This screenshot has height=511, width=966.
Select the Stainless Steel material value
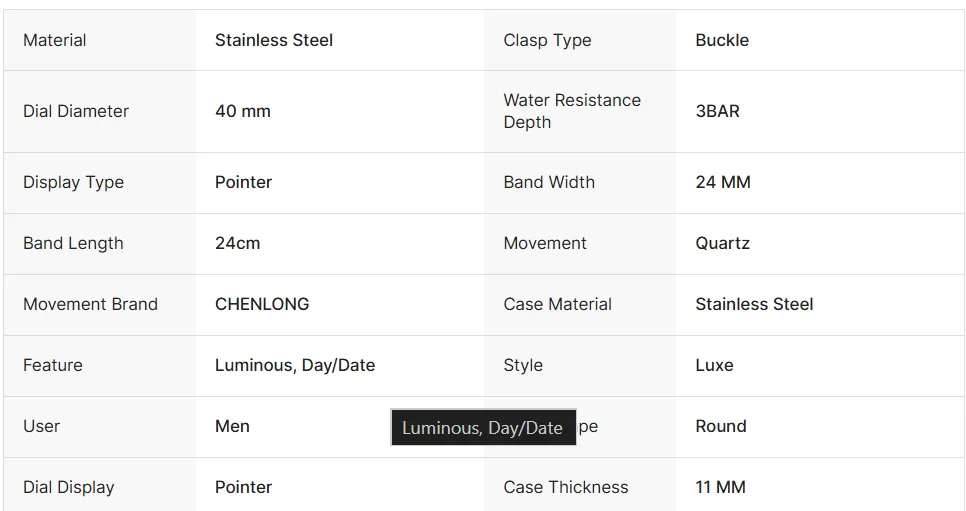274,40
